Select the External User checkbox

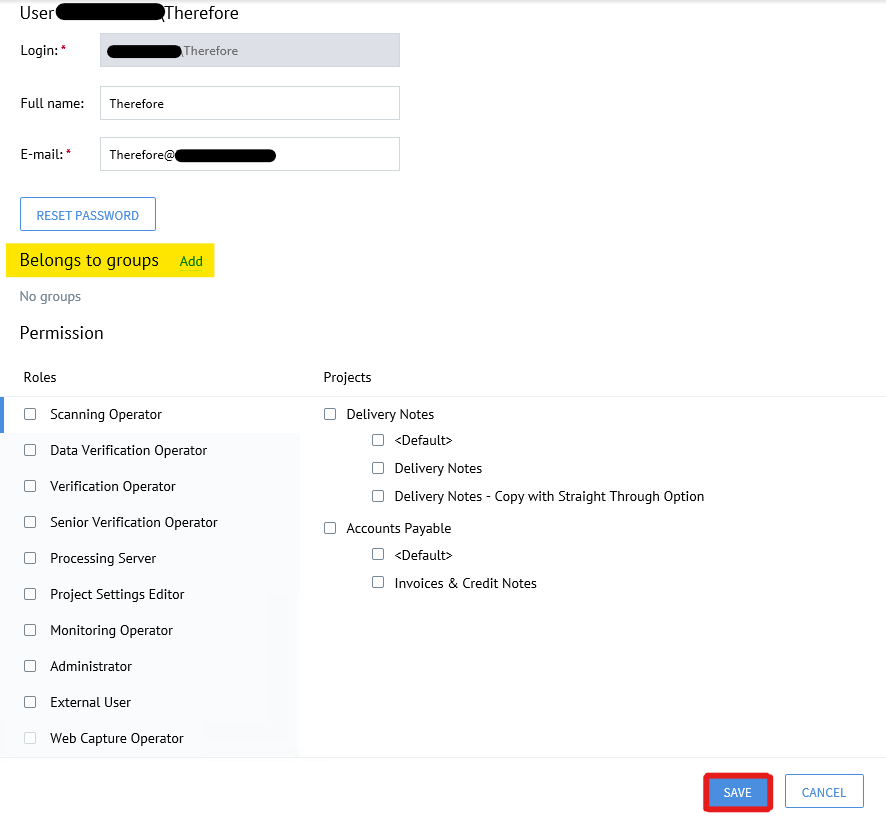(30, 702)
